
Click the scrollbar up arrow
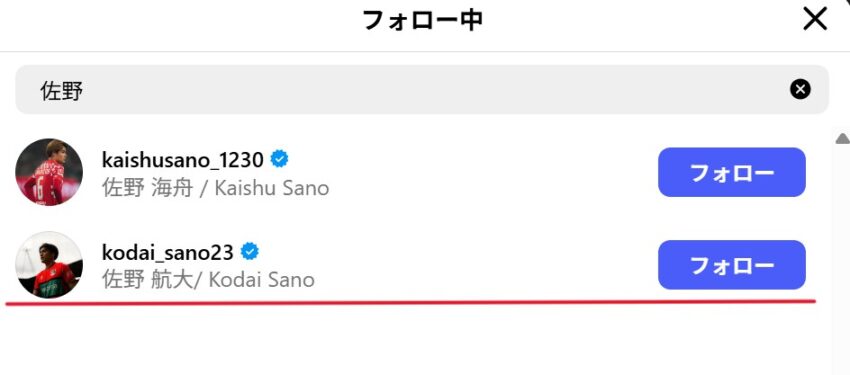842,139
